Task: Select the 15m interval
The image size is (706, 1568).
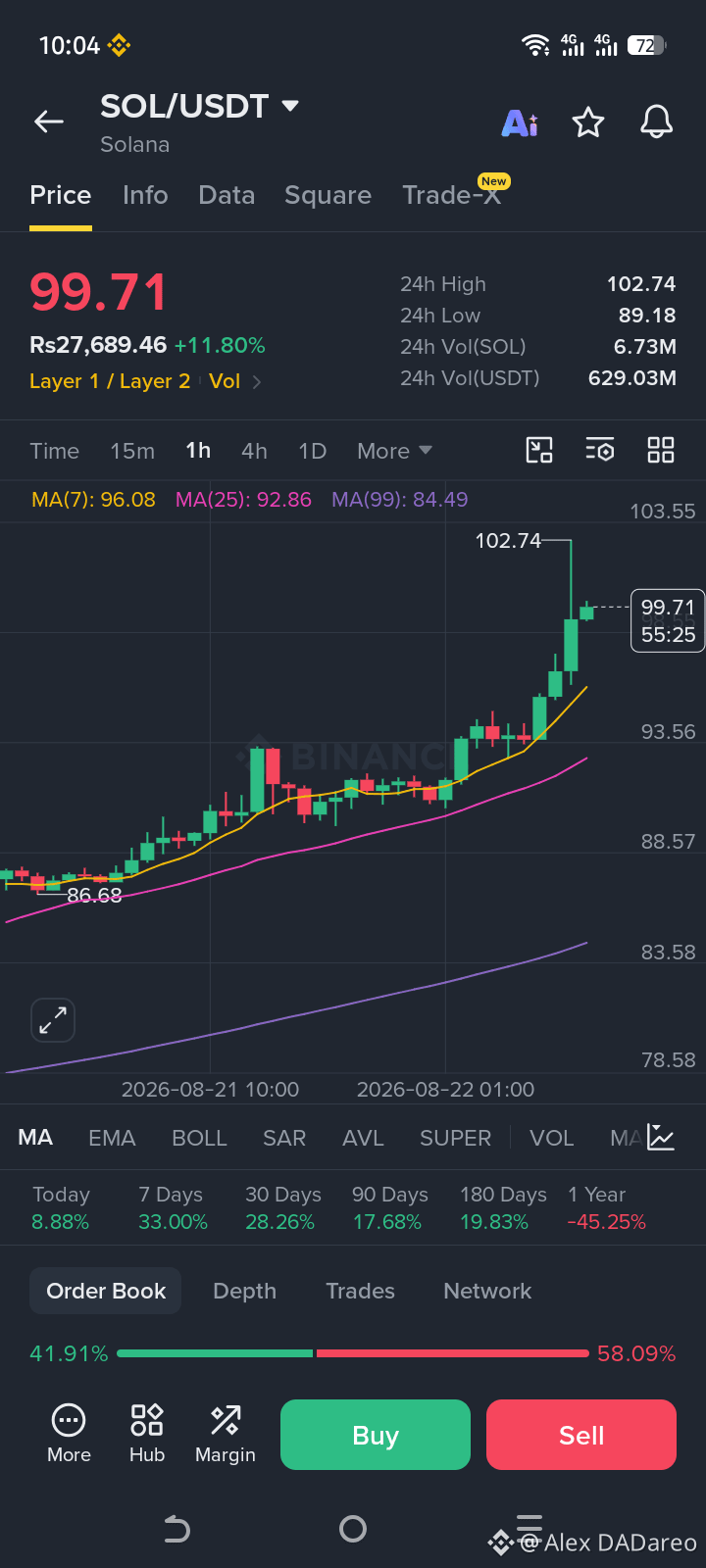Action: pyautogui.click(x=132, y=451)
